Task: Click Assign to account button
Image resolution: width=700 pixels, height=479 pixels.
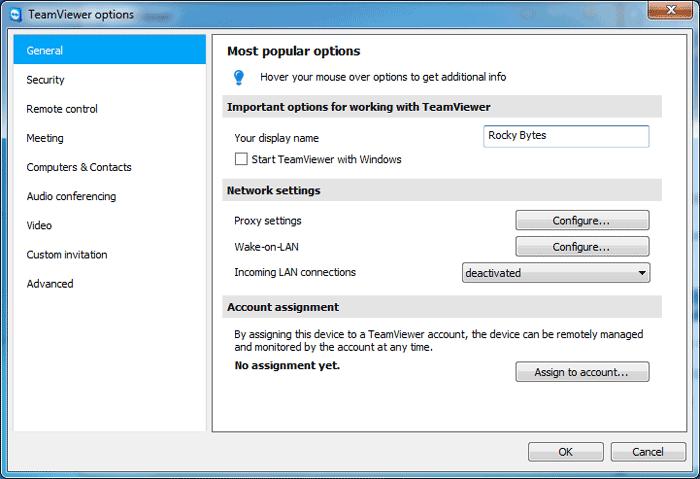Action: (582, 372)
